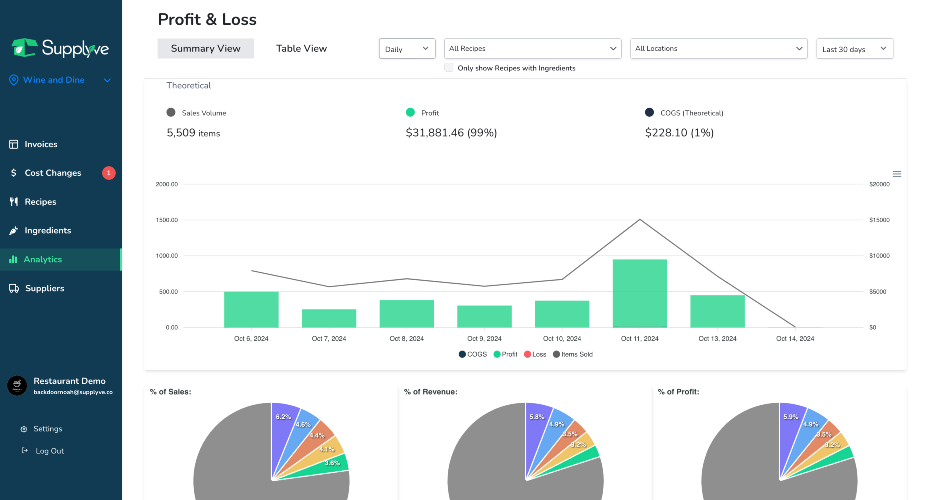Click the Suppliers truck icon
The width and height of the screenshot is (925, 500).
pos(14,288)
